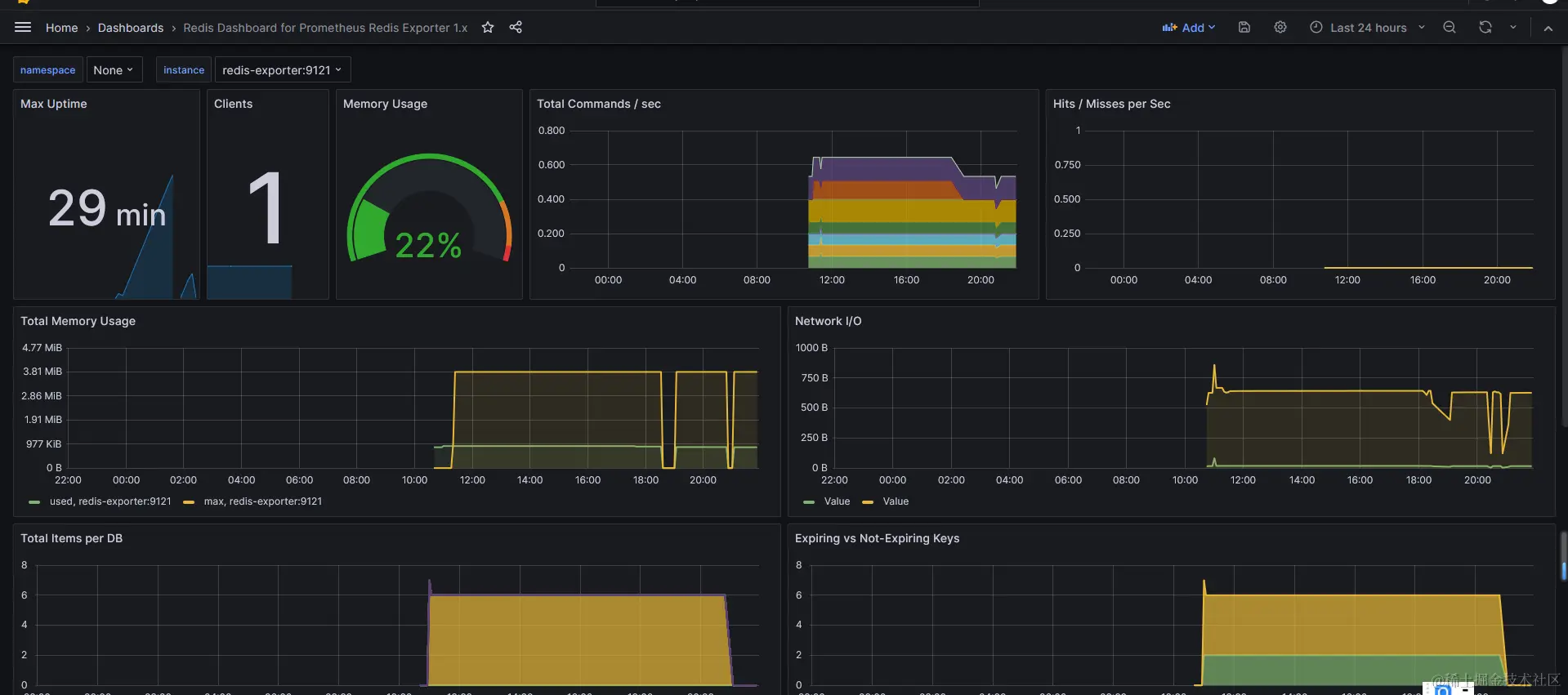Image resolution: width=1568 pixels, height=695 pixels.
Task: Open instance redis-exporter:9121 dropdown
Action: point(283,70)
